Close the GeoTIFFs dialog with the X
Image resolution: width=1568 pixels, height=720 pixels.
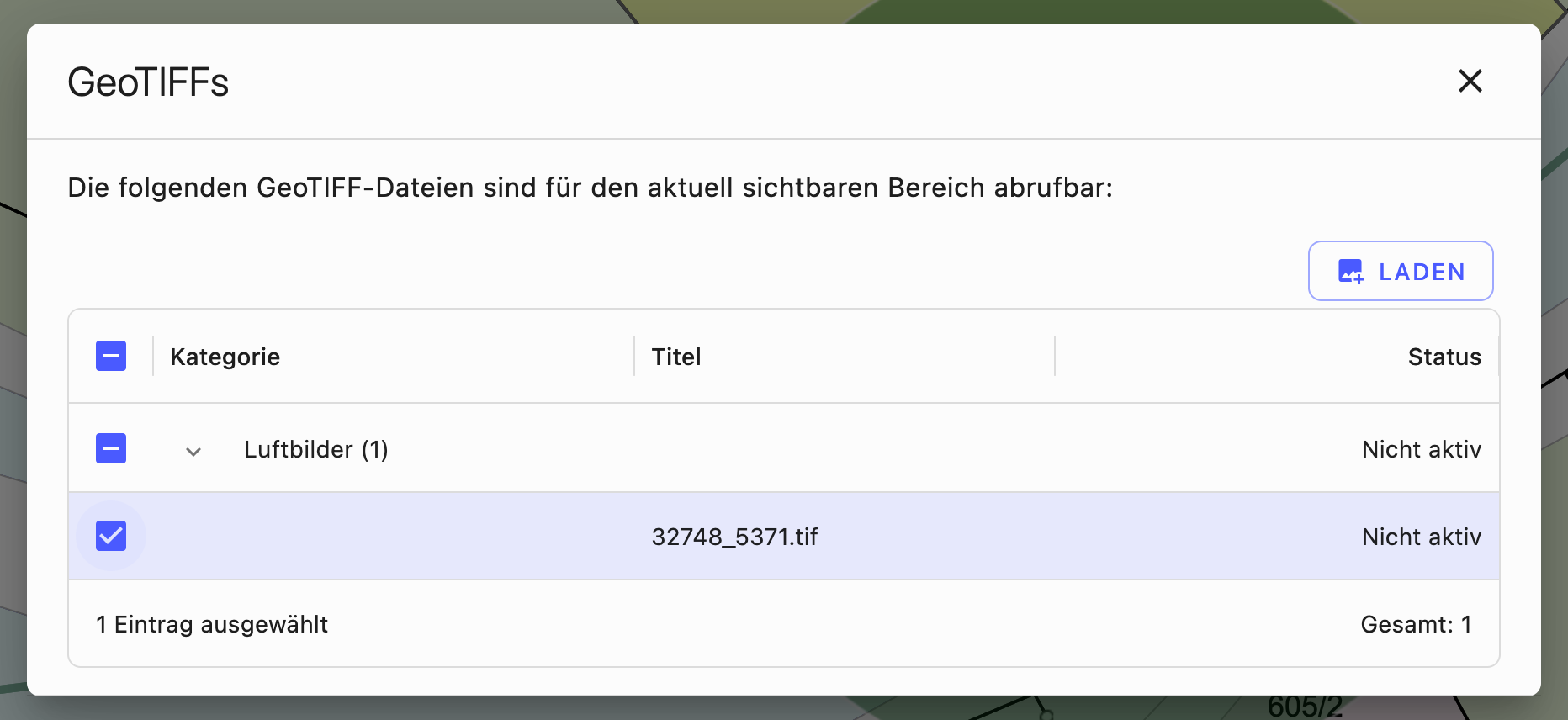coord(1470,82)
